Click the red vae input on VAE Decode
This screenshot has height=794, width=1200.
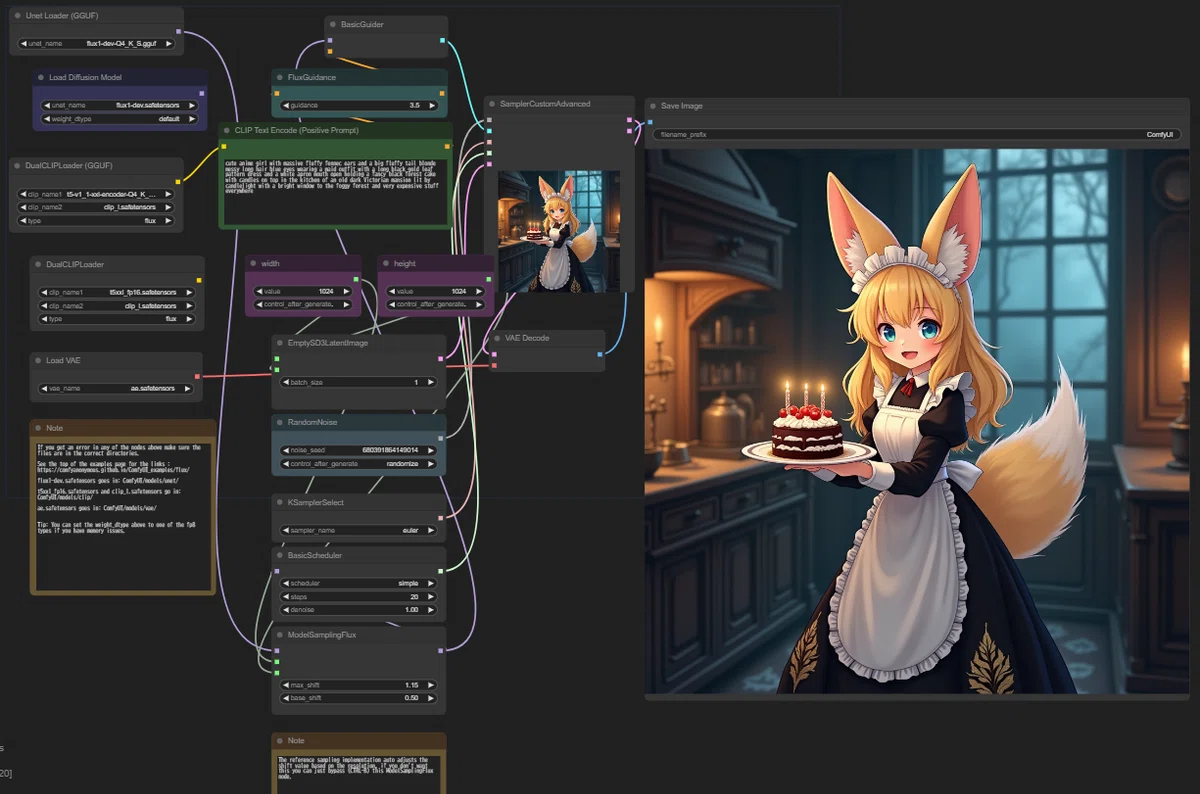tap(494, 365)
